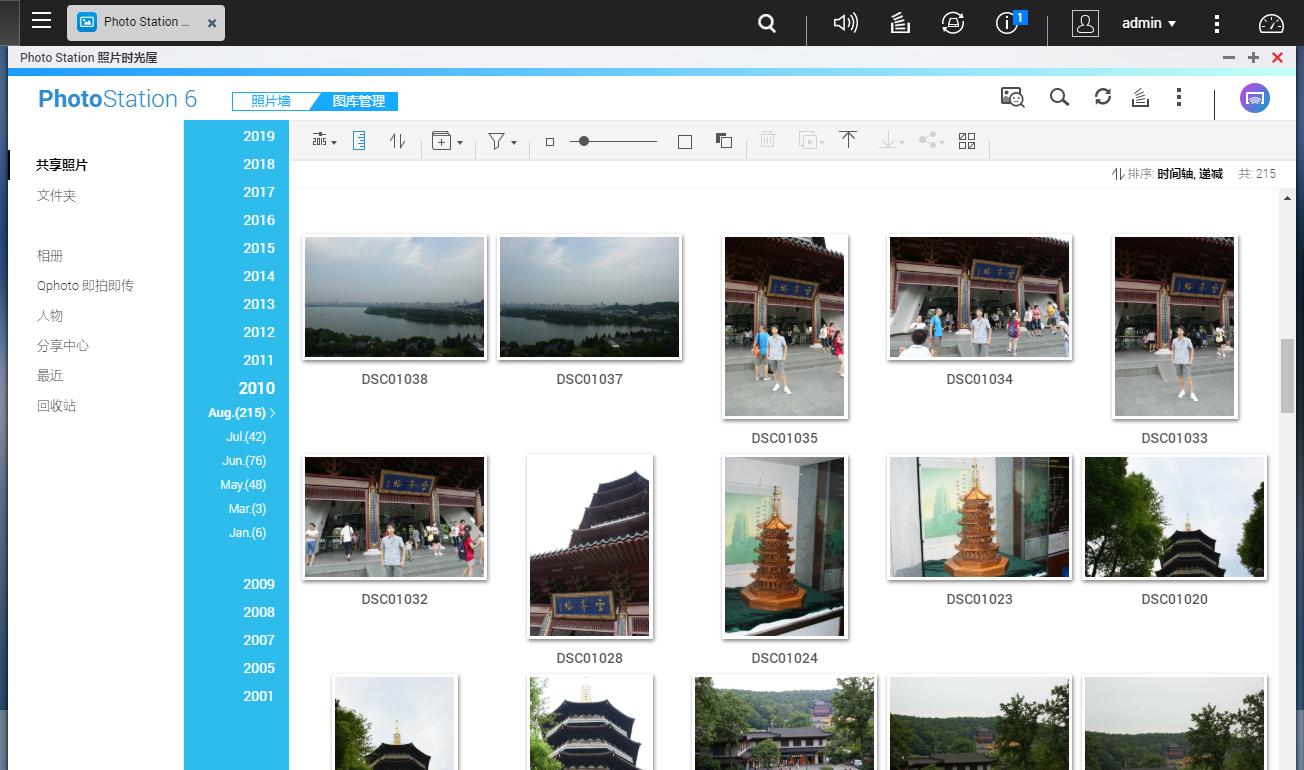Open the timeline view mode dropdown

click(x=324, y=141)
